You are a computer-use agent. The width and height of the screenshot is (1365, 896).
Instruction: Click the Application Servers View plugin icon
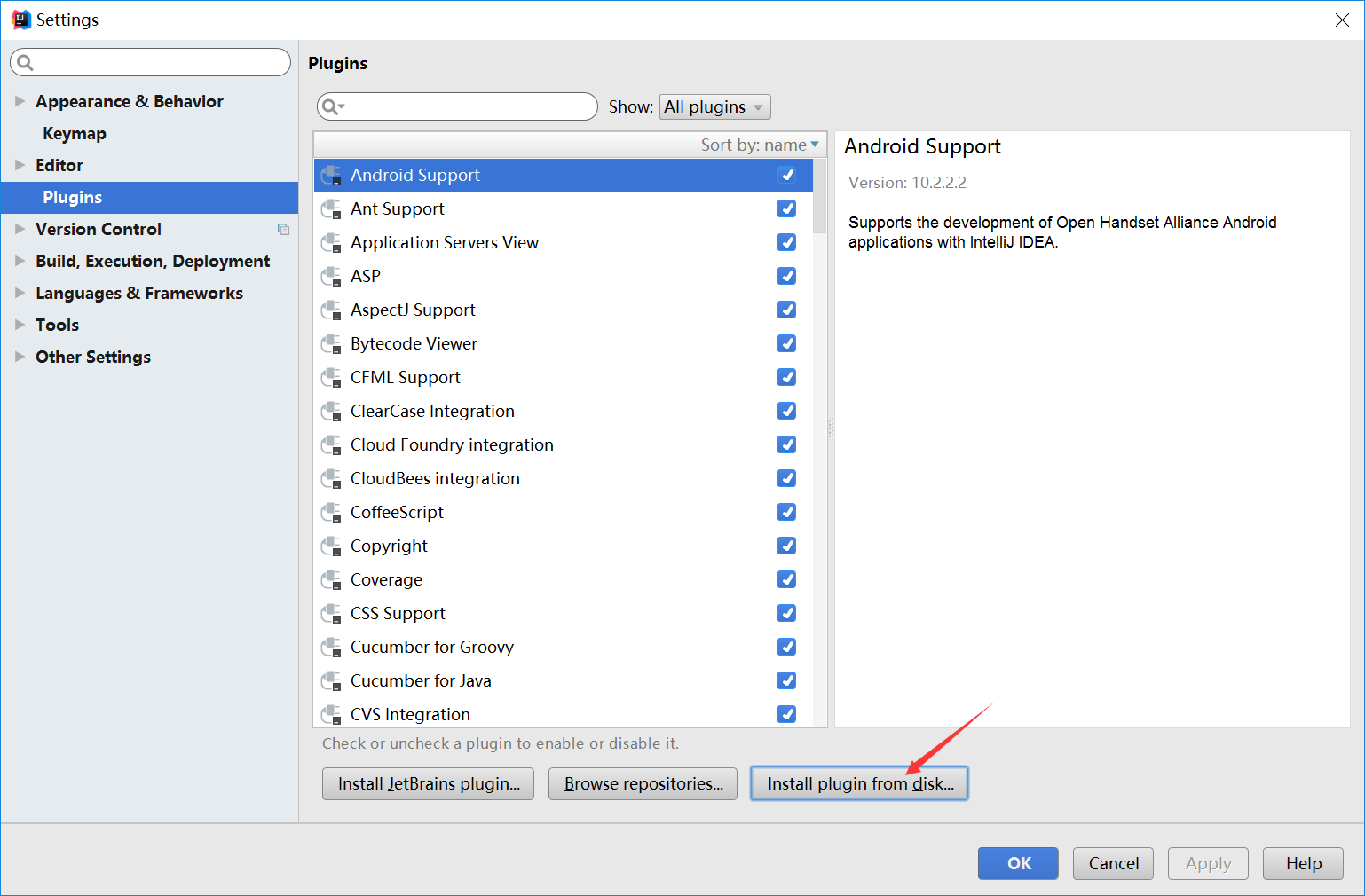pos(331,243)
